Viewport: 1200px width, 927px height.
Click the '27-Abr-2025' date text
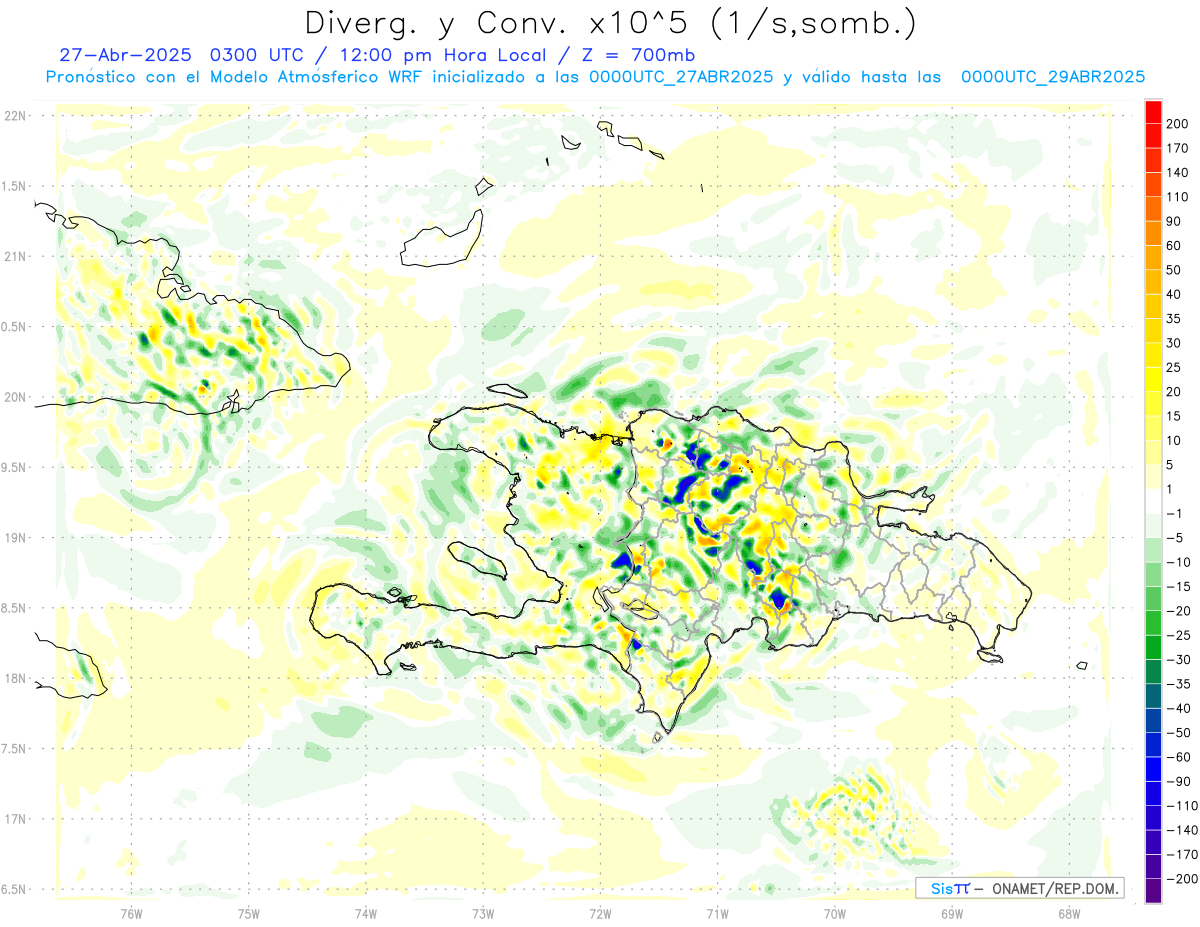coord(126,55)
